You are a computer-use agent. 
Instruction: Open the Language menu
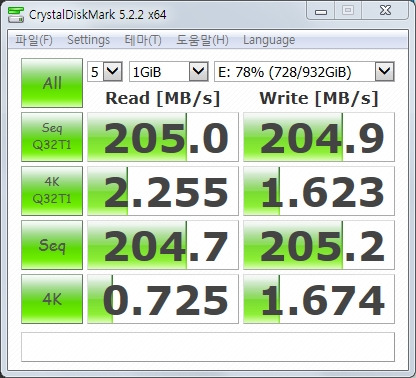tap(269, 40)
